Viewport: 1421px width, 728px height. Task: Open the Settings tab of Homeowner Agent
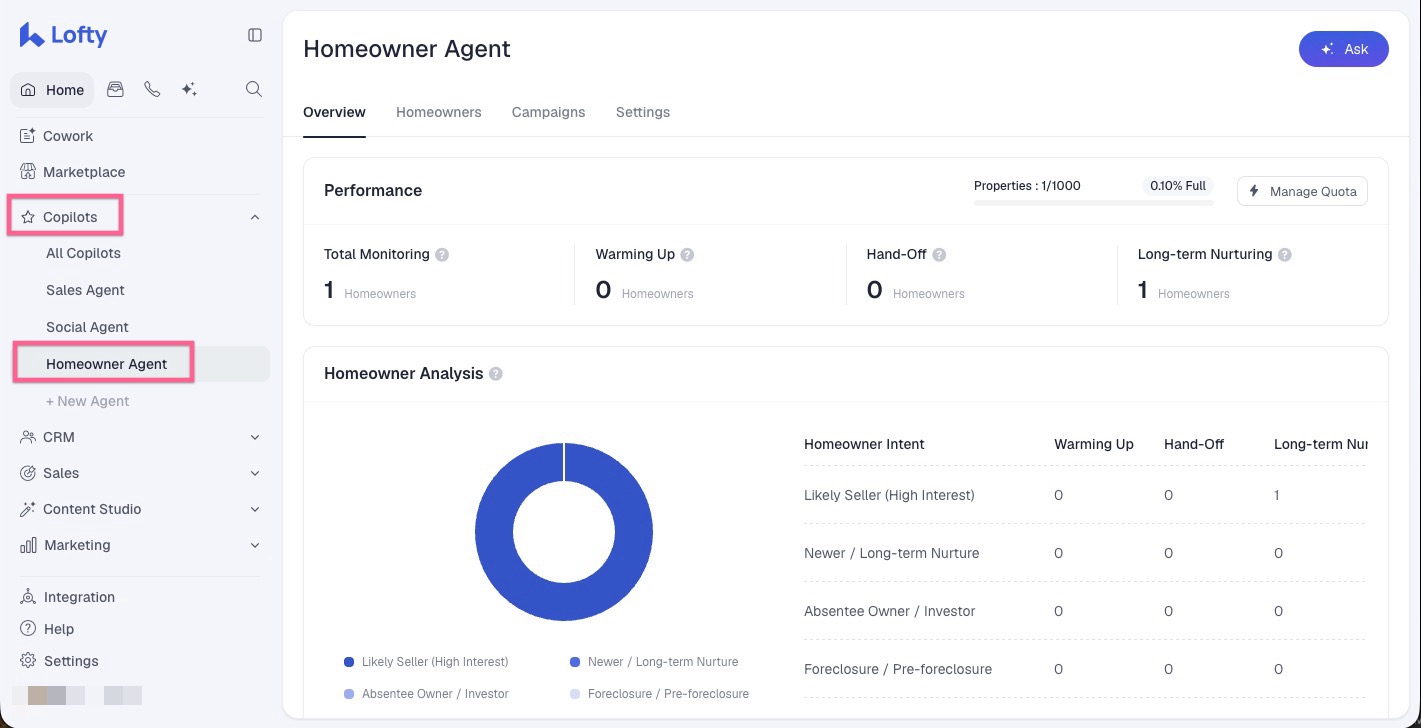[642, 112]
